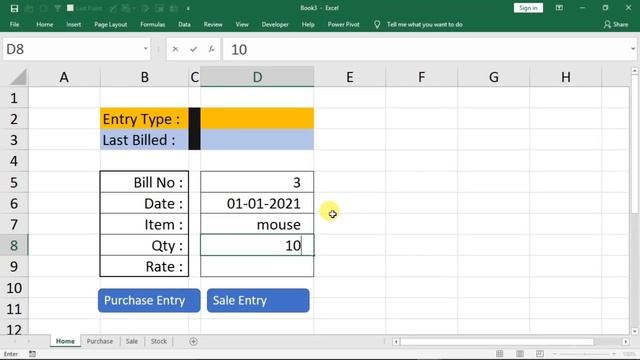Viewport: 640px width, 360px height.
Task: Click the Sale Entry button
Action: (x=258, y=300)
